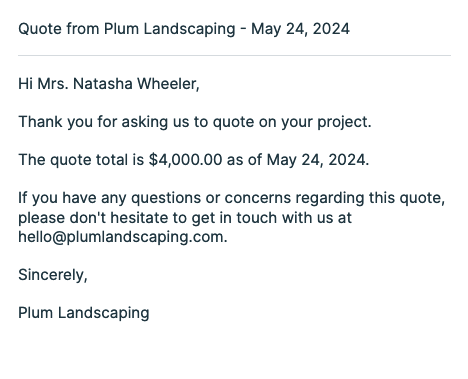Click Plum Landscaping in the subject line
This screenshot has height=379, width=468.
170,29
